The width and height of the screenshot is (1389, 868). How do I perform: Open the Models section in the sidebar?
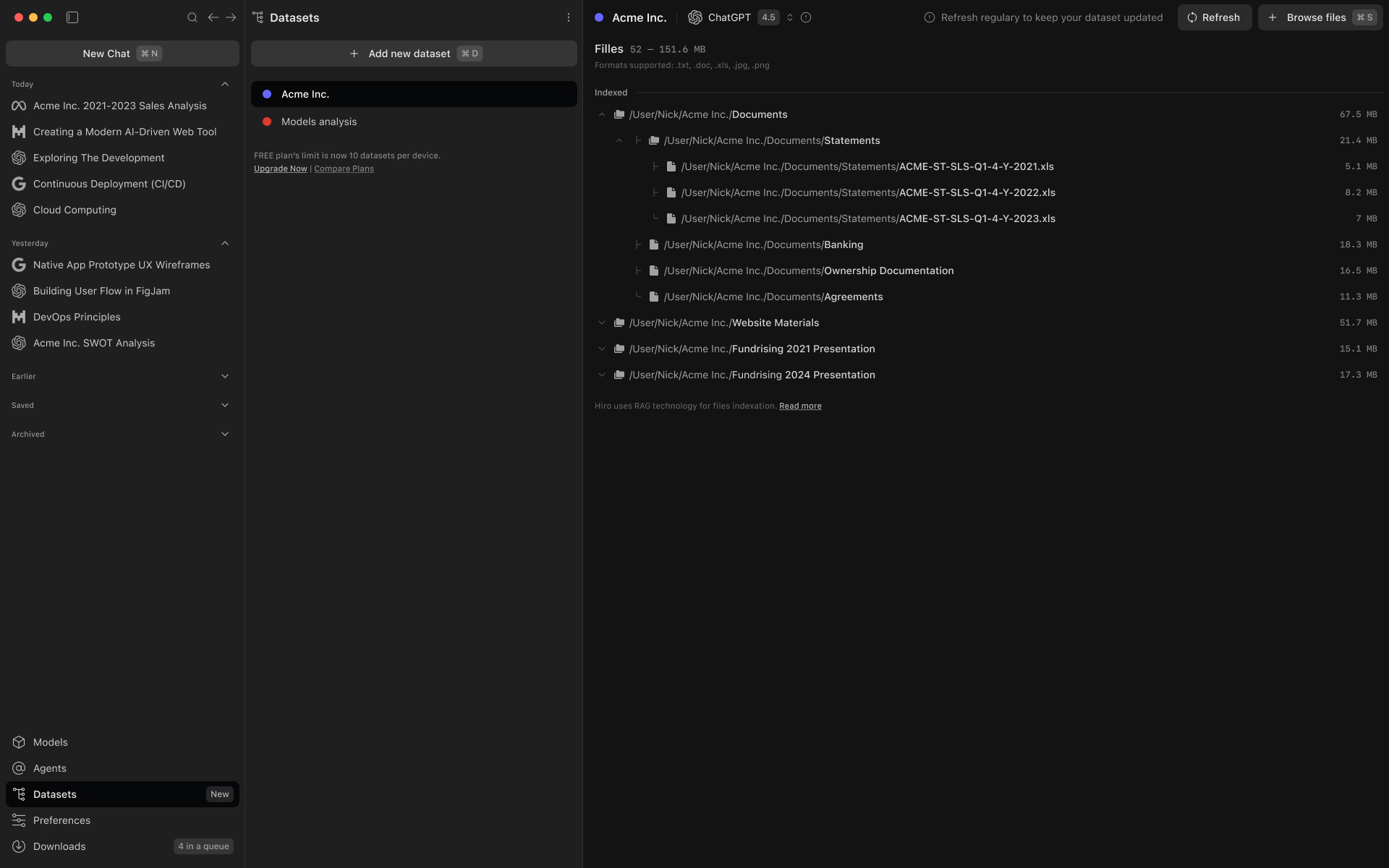[51, 742]
